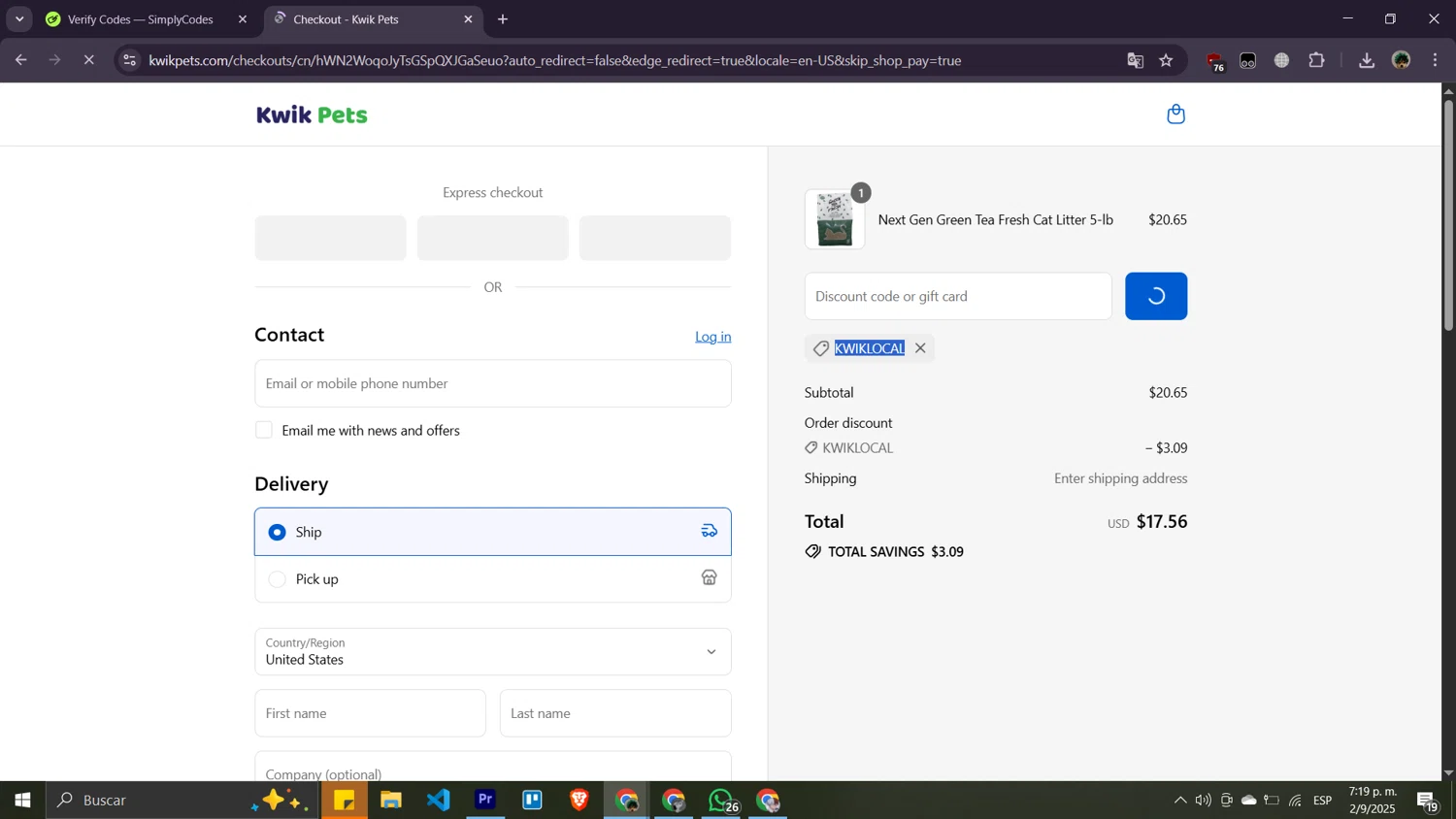
Task: Close the Checkout - Kwik Pets tab
Action: 468,19
